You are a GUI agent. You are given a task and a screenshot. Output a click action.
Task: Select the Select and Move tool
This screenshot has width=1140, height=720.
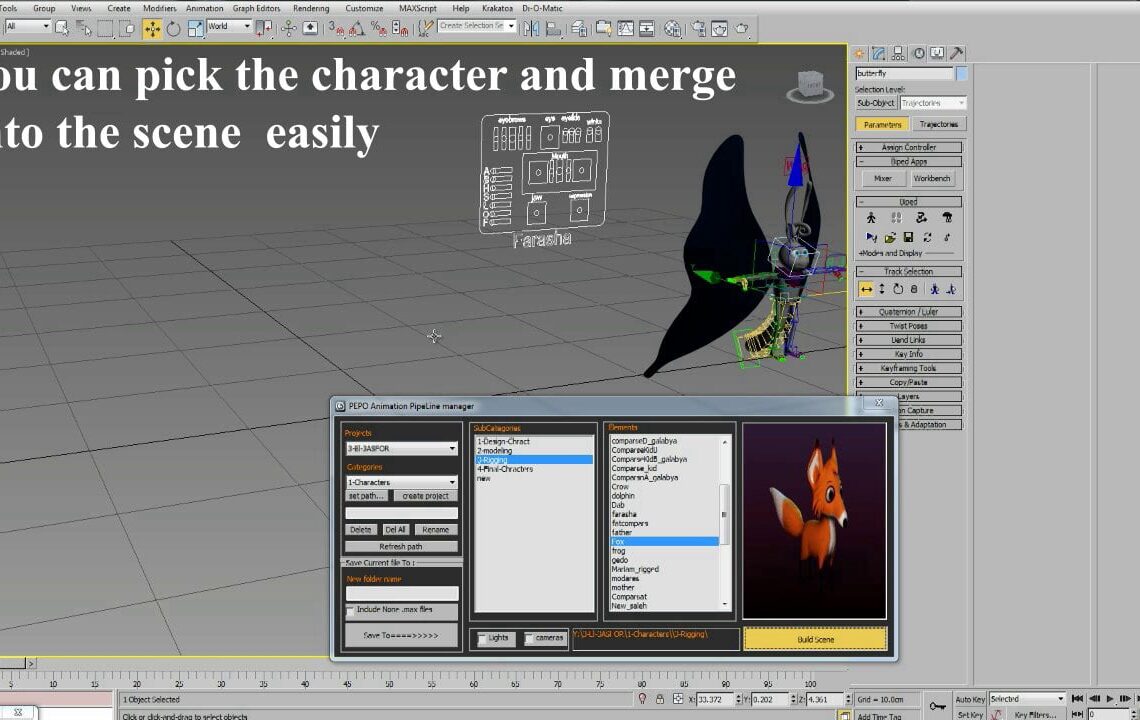(152, 29)
